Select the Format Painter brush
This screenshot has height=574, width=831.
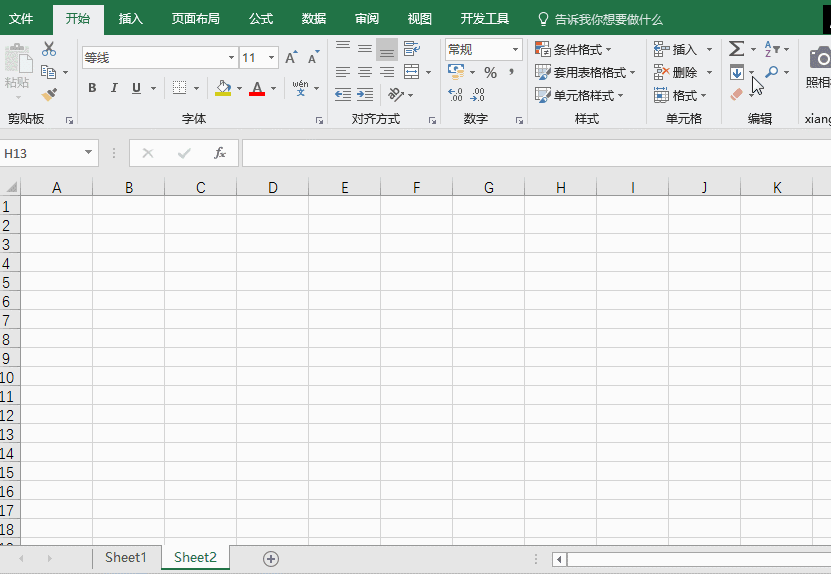tap(49, 94)
